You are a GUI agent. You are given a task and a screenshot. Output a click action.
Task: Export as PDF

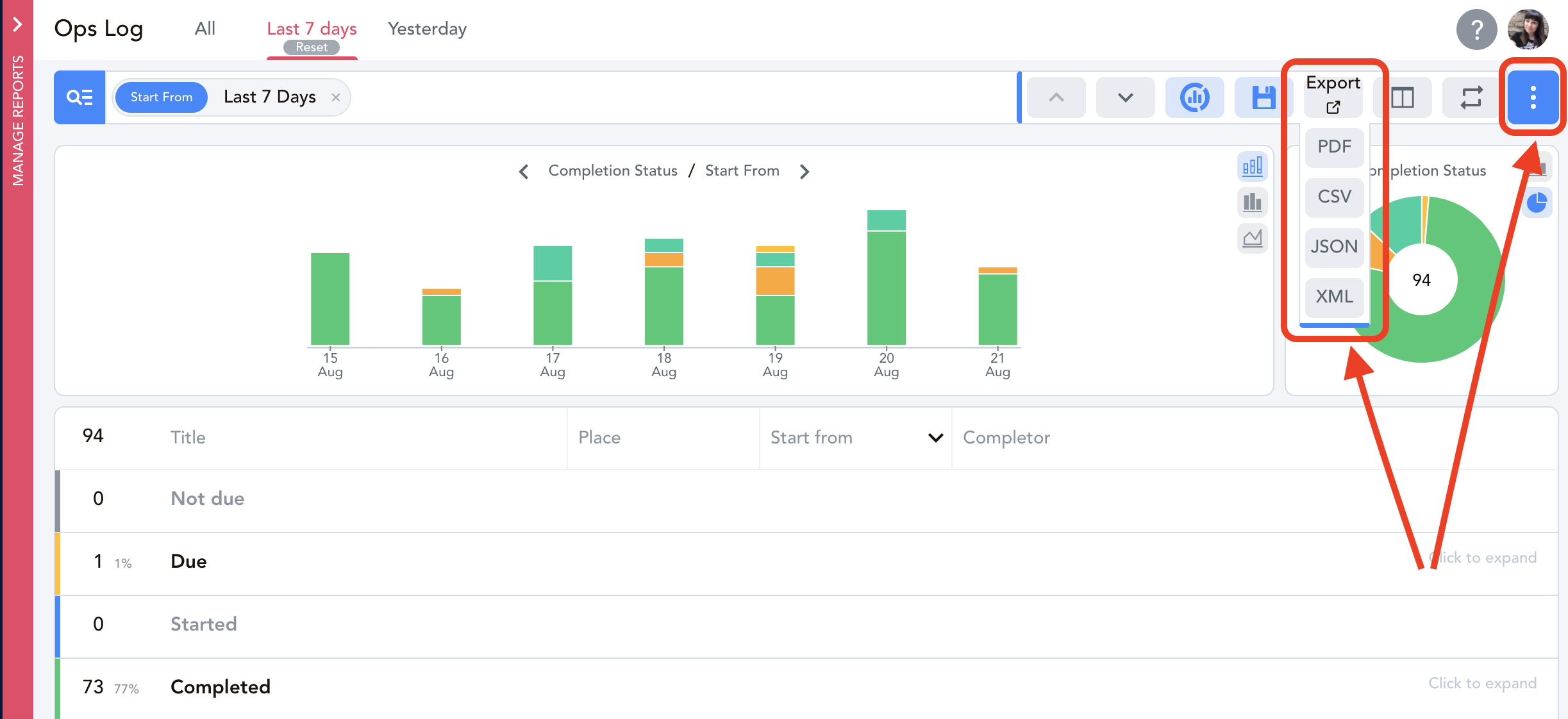coord(1335,147)
